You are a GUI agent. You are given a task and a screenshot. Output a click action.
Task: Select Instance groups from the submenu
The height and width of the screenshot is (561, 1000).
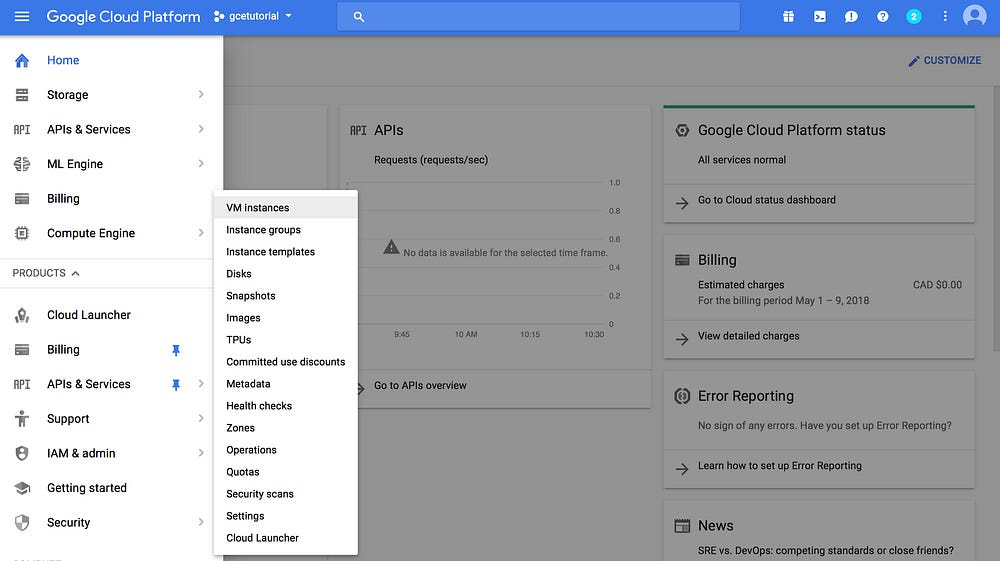click(x=286, y=230)
